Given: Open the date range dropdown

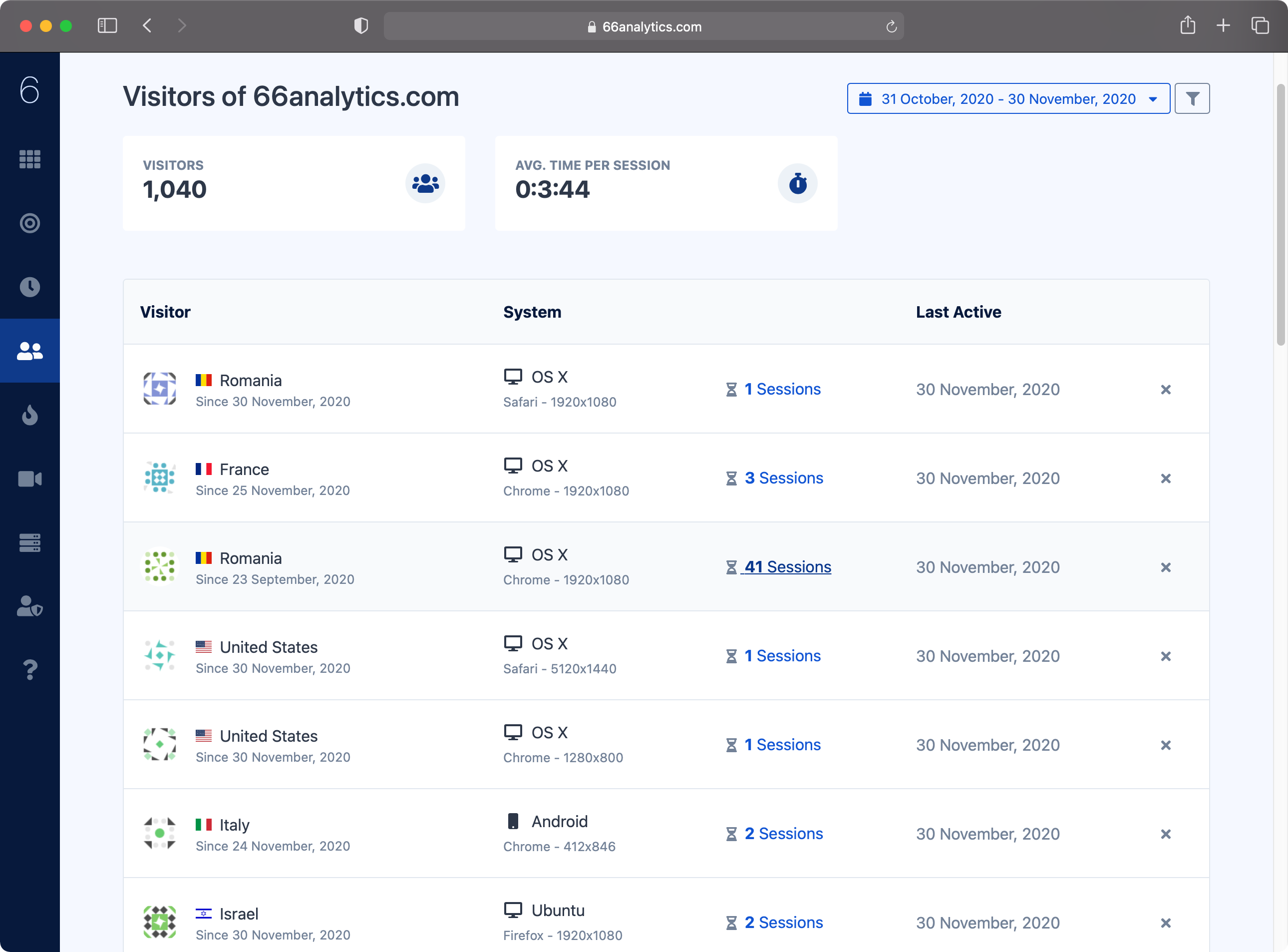Looking at the screenshot, I should click(1007, 98).
